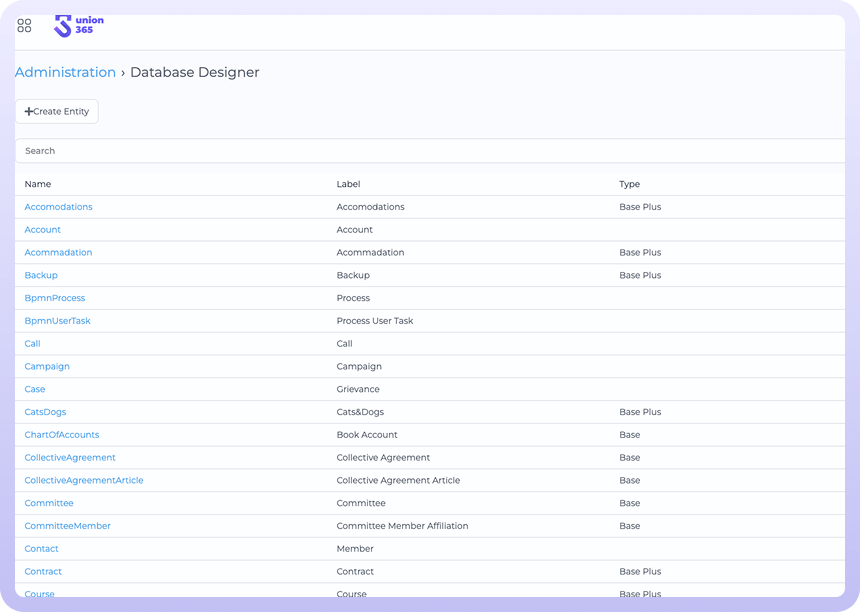Open the CommitteeMember entity
The height and width of the screenshot is (612, 860).
point(68,526)
